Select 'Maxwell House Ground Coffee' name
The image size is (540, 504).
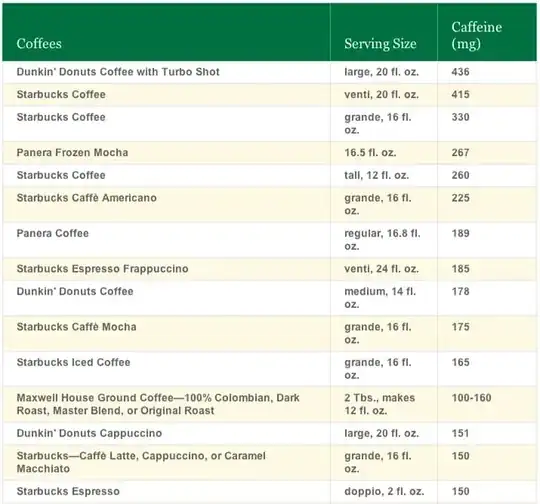click(x=158, y=404)
